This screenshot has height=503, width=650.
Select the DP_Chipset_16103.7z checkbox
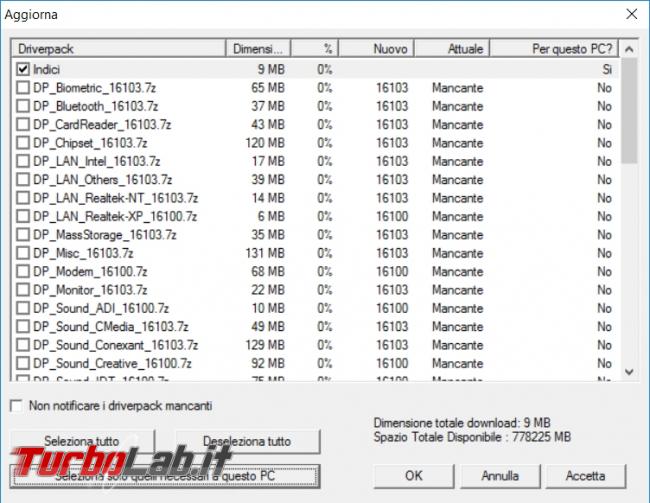[23, 143]
